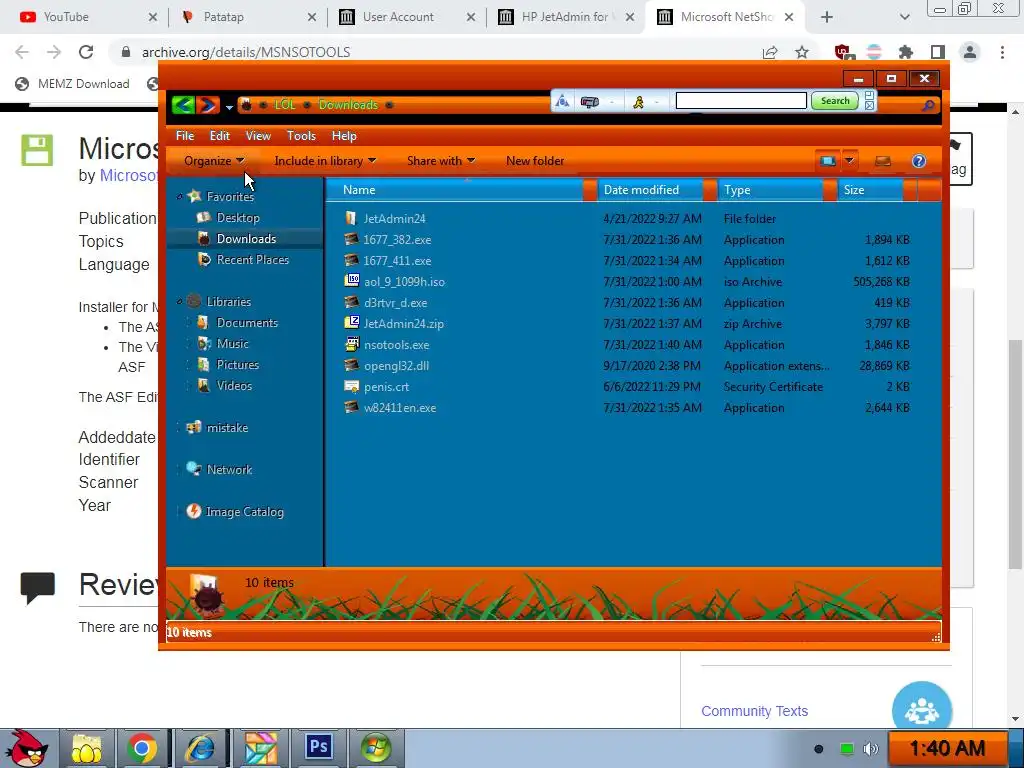
Task: Open Documents library
Action: [247, 323]
